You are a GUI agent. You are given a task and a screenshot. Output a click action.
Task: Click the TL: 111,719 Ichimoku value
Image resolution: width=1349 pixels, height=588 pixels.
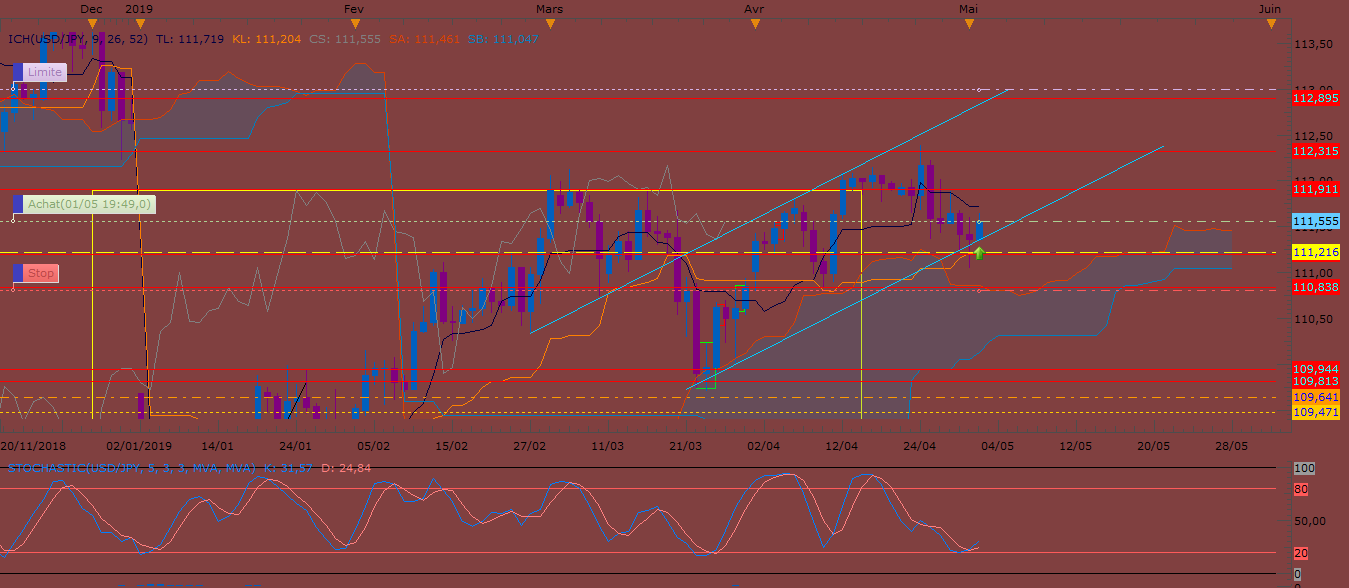[190, 38]
